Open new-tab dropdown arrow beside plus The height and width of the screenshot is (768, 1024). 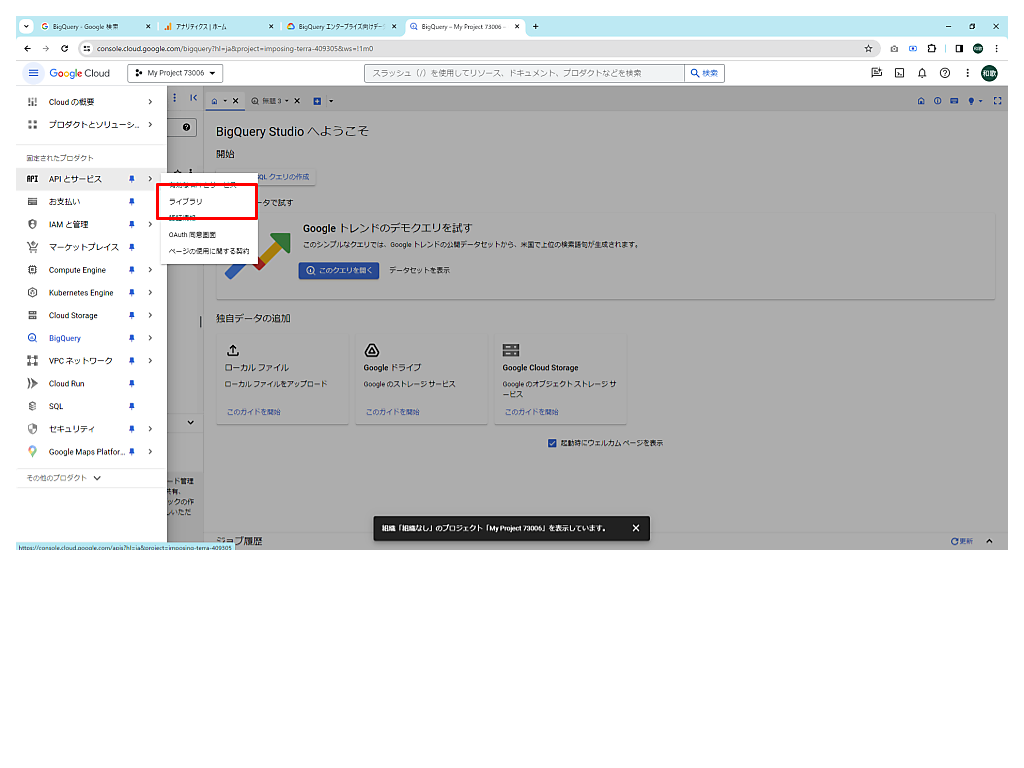point(331,101)
